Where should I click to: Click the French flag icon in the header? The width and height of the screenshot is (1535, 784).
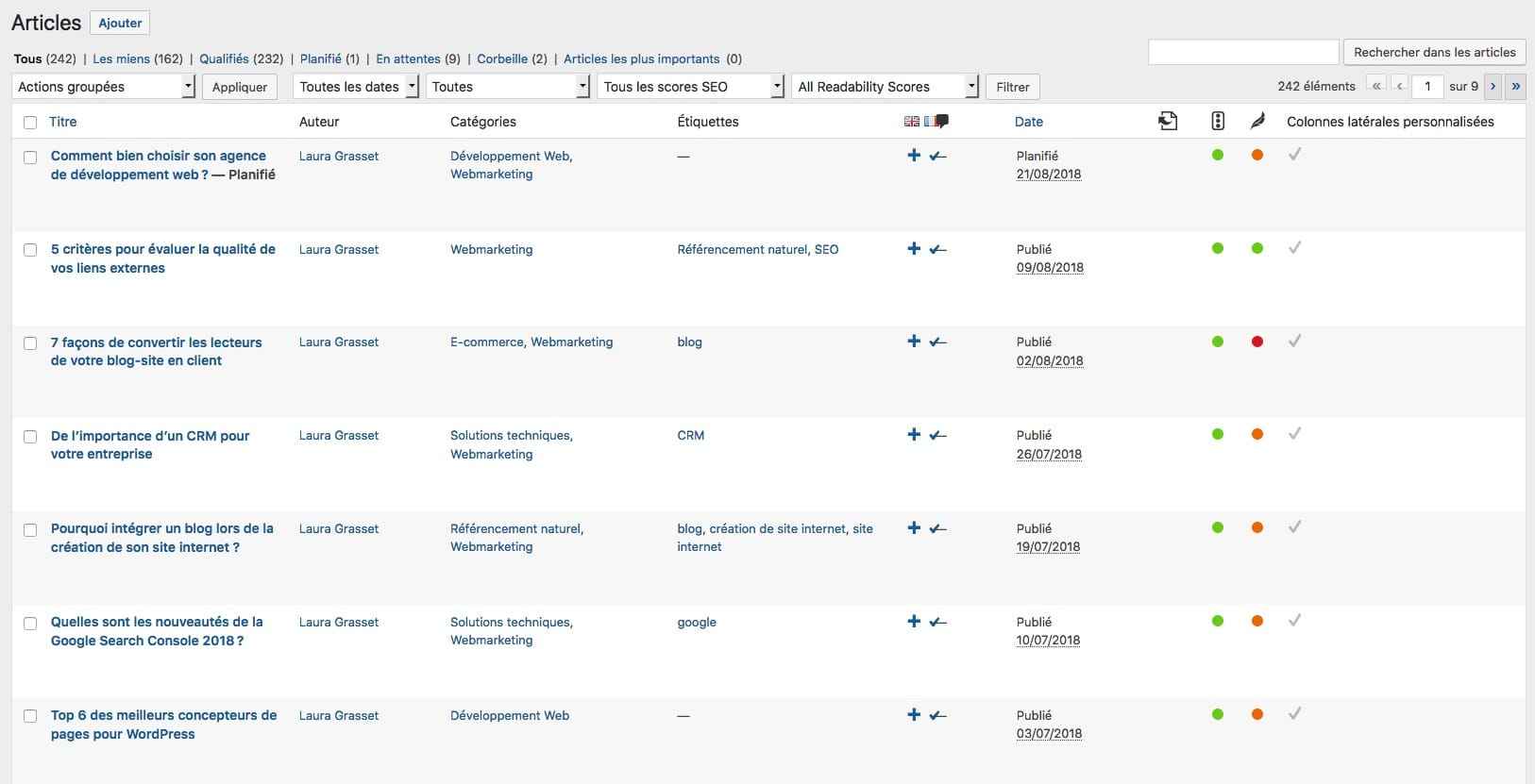coord(931,122)
